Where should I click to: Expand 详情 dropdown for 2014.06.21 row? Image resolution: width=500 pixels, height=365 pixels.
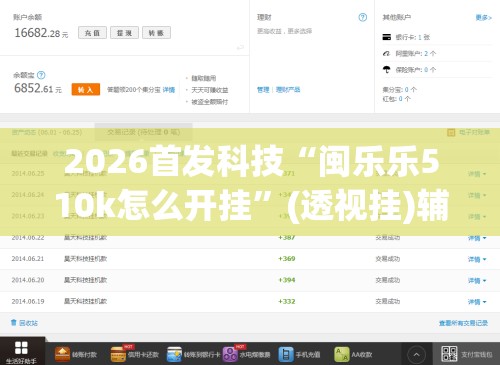(477, 259)
